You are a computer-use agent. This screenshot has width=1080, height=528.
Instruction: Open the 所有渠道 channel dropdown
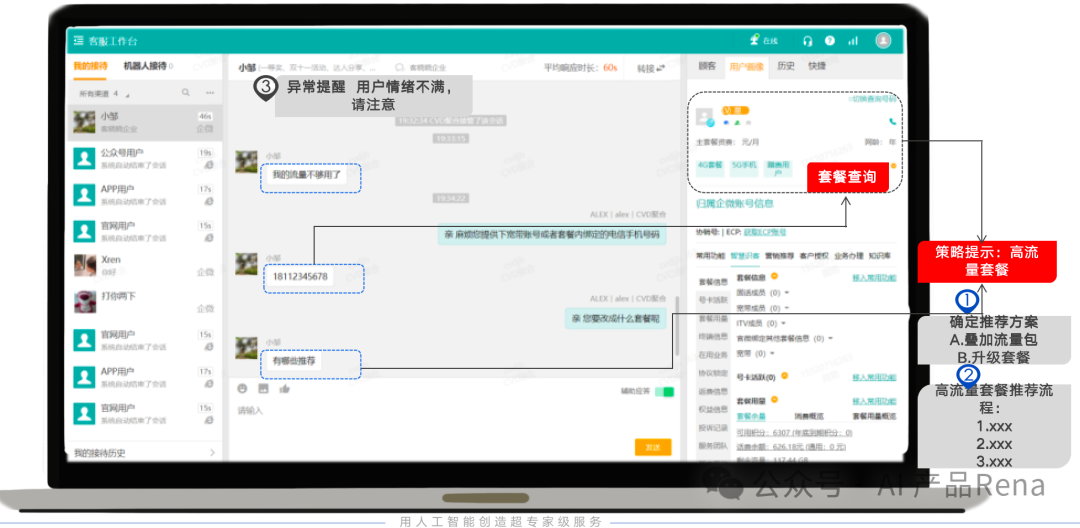click(105, 93)
